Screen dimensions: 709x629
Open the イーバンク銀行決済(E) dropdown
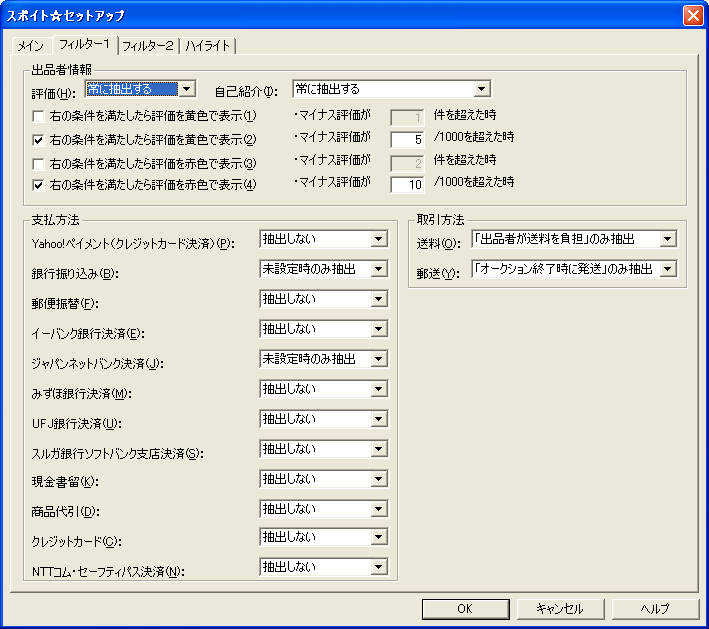[x=324, y=329]
